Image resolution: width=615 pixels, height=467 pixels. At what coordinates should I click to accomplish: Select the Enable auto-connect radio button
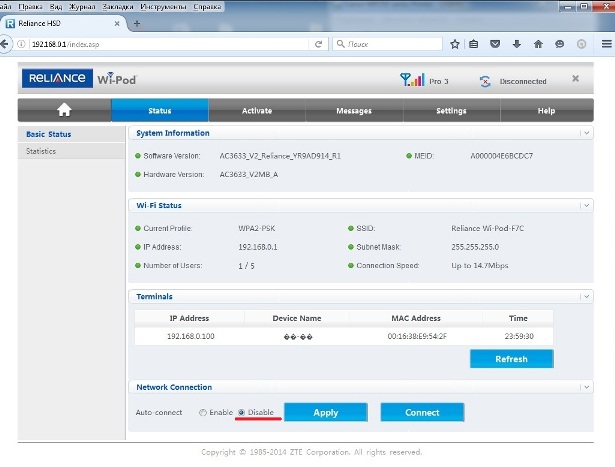click(203, 412)
